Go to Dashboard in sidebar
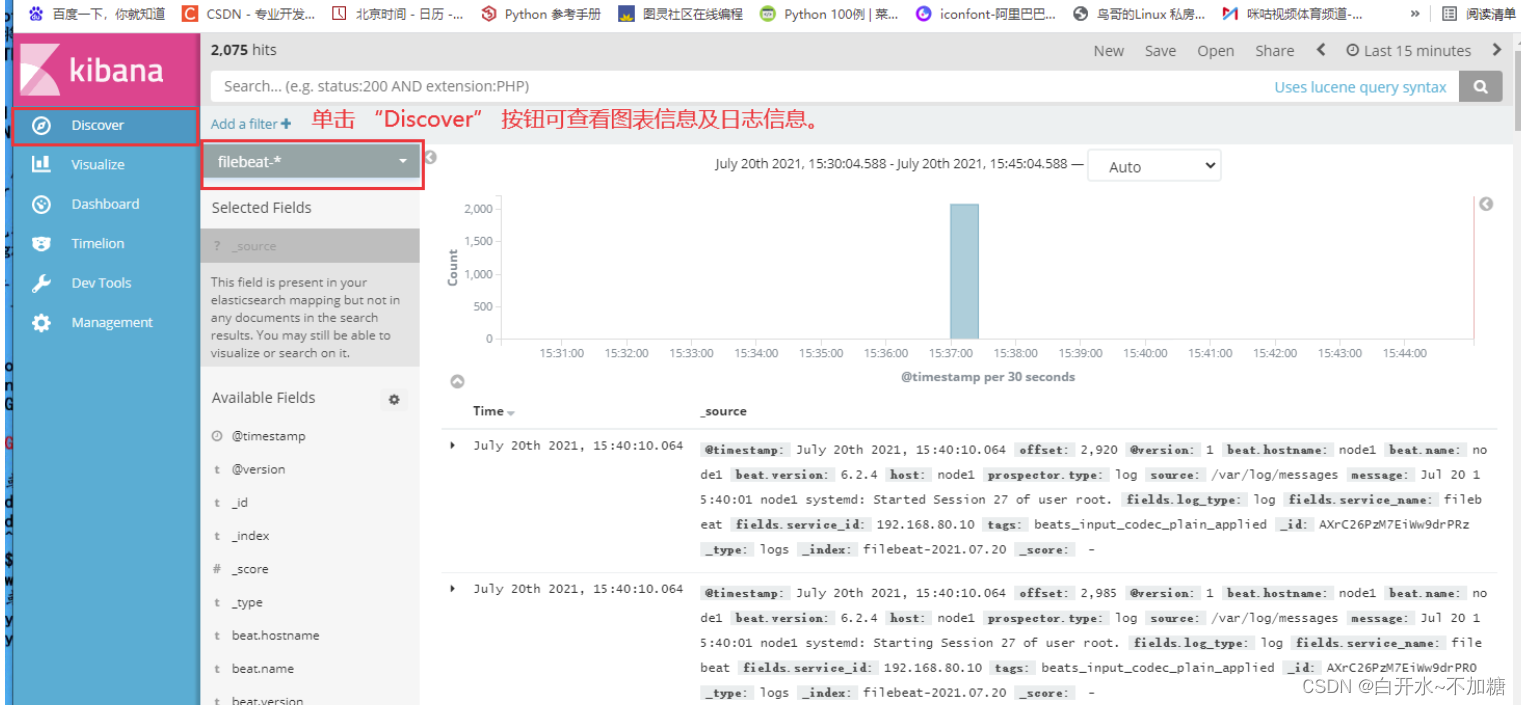Viewport: 1521px width, 705px height. [105, 204]
